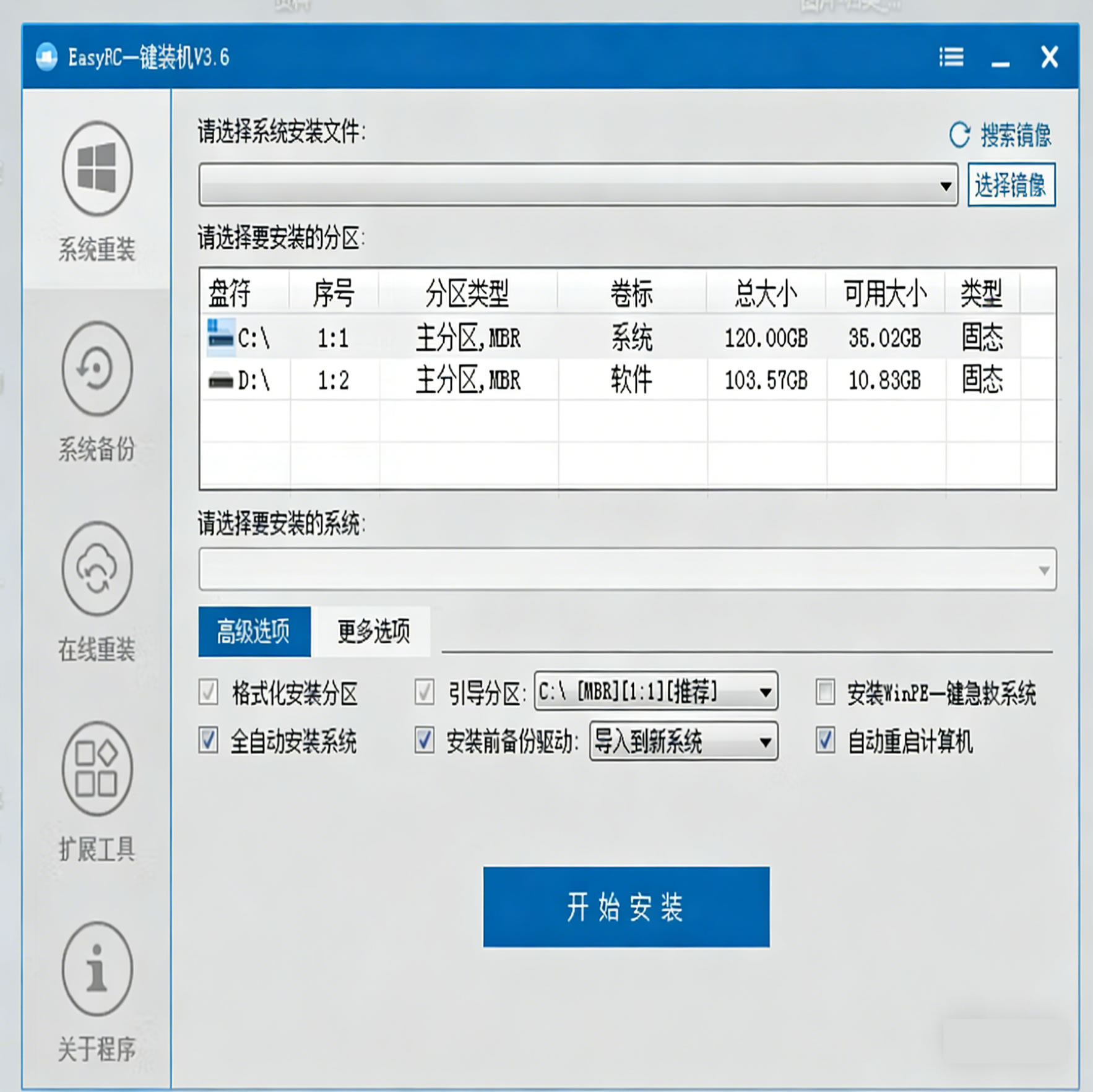This screenshot has height=1092, width=1093.
Task: Open the 扩展工具 tools icon
Action: [x=97, y=768]
